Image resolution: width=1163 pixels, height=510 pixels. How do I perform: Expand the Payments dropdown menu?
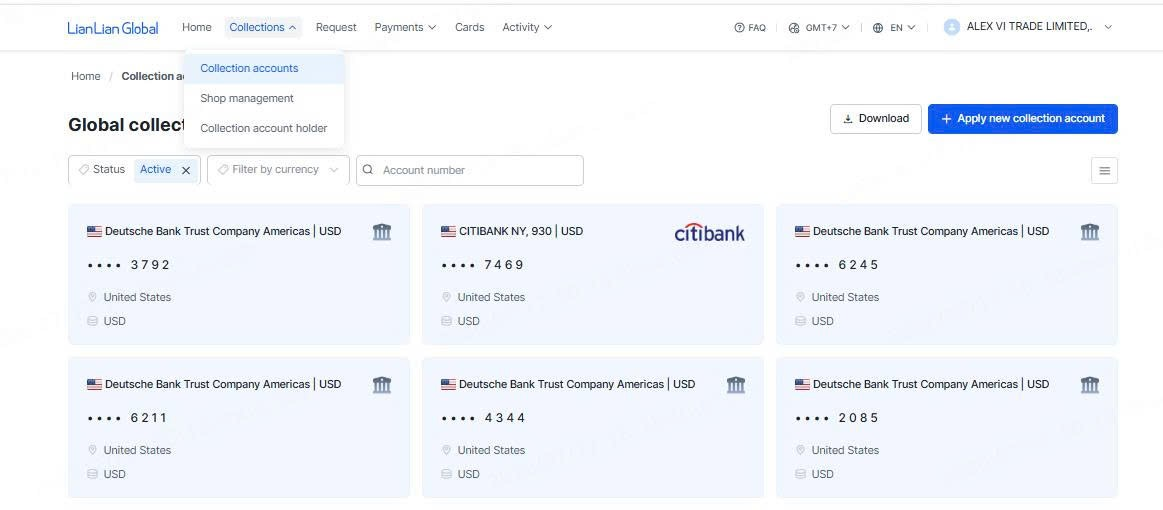405,27
